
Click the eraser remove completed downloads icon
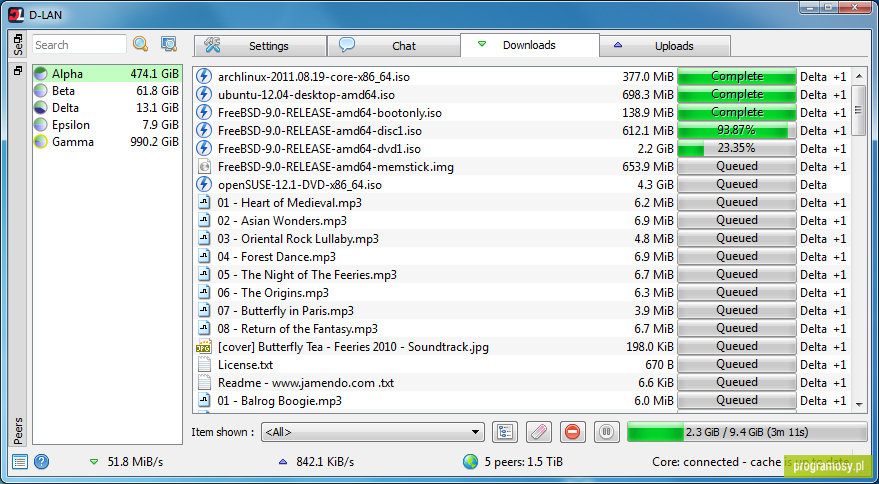click(539, 432)
